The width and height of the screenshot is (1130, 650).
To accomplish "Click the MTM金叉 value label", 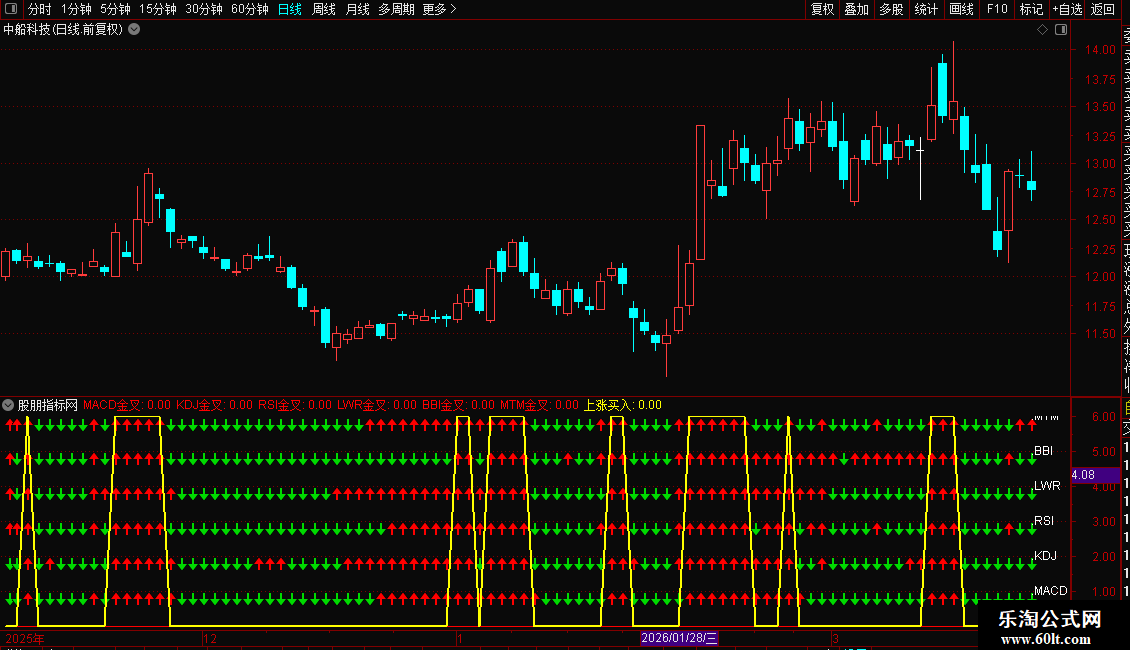I will click(540, 405).
